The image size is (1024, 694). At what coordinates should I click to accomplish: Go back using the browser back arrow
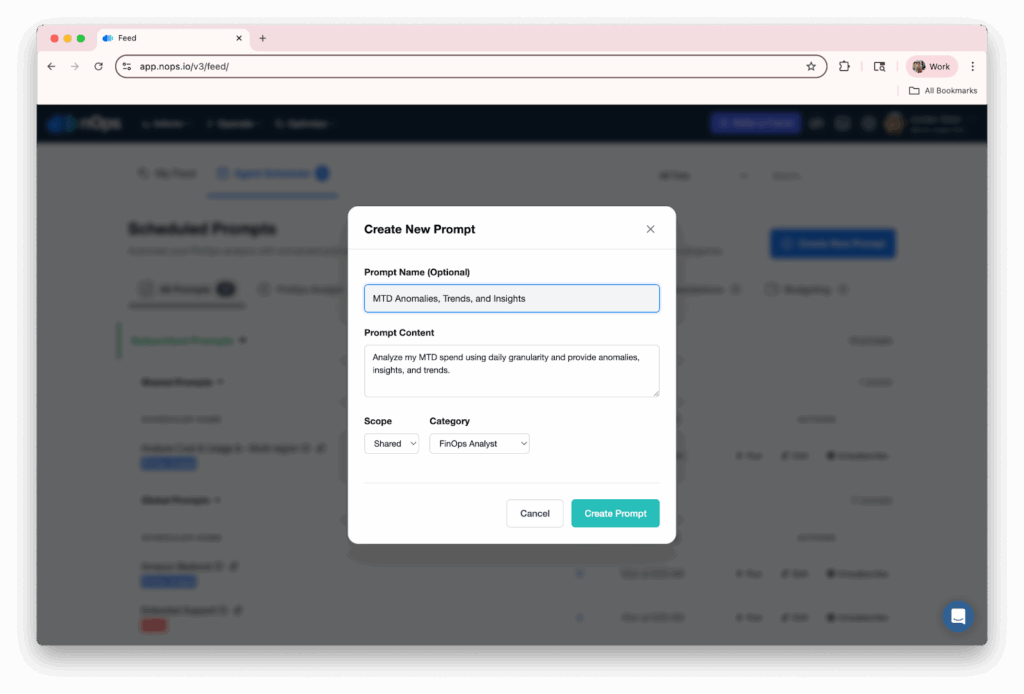click(52, 67)
